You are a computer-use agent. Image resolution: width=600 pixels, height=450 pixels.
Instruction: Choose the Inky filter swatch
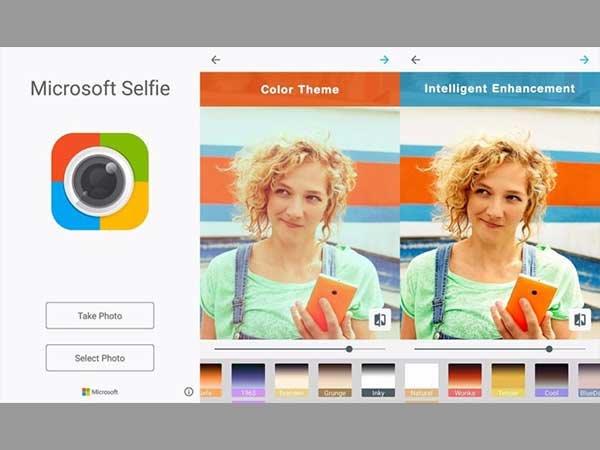[378, 380]
